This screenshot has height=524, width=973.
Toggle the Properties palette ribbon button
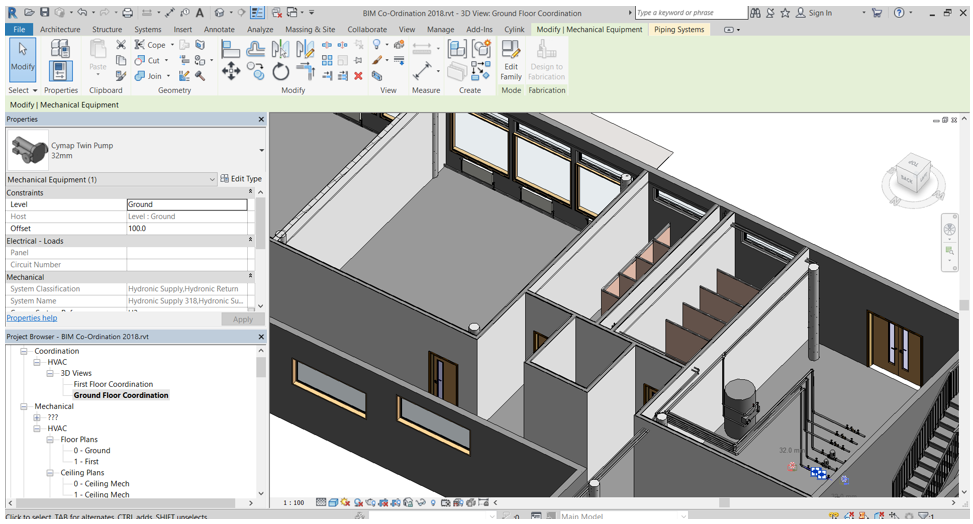(x=60, y=71)
